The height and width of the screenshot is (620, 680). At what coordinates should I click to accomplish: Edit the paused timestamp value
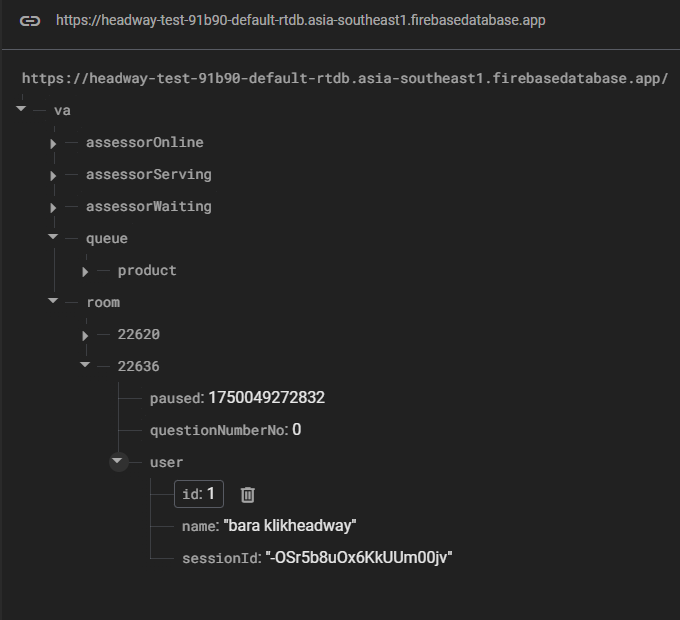(x=266, y=398)
